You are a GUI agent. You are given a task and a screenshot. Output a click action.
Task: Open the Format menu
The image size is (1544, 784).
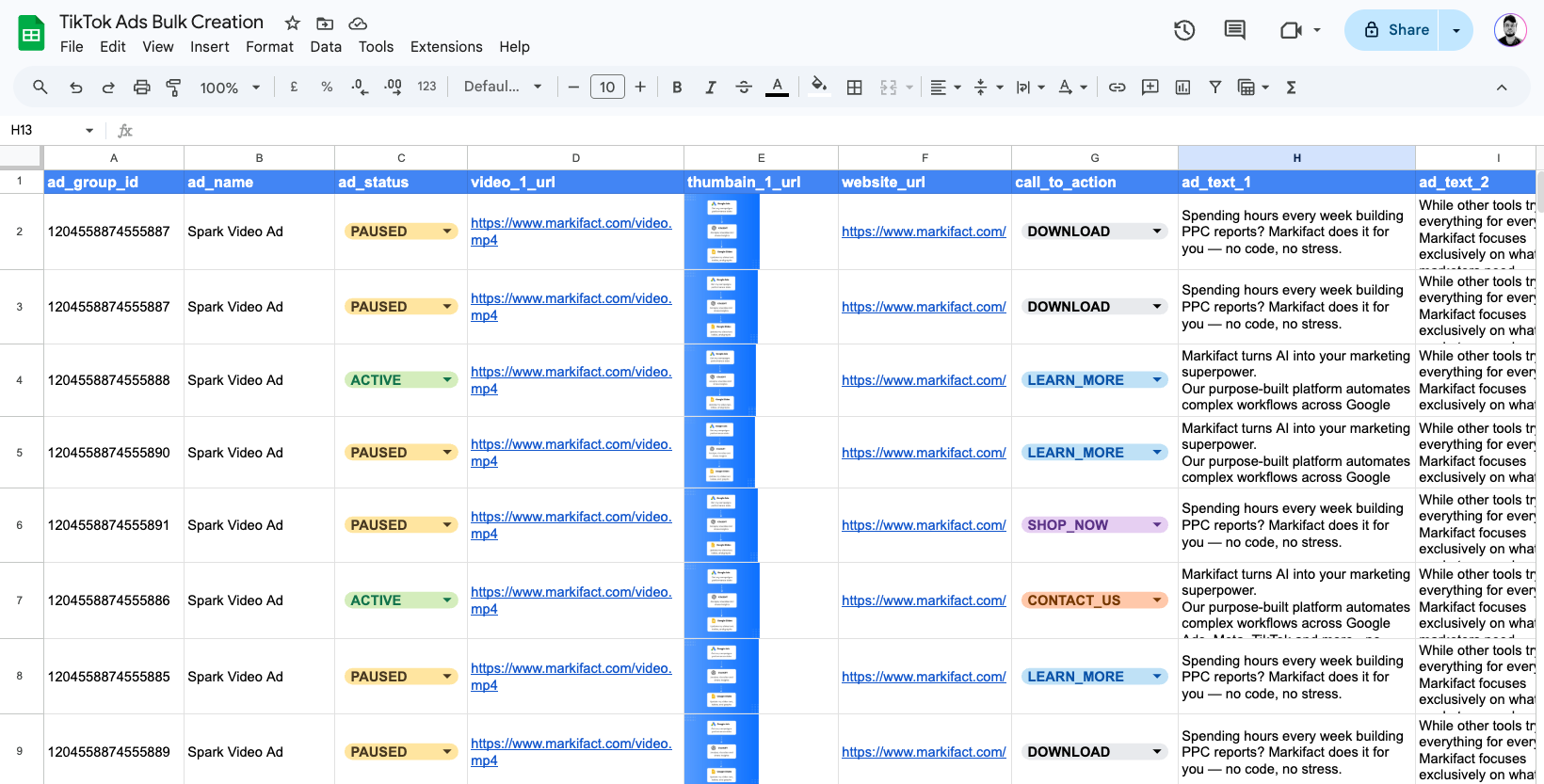[x=269, y=47]
